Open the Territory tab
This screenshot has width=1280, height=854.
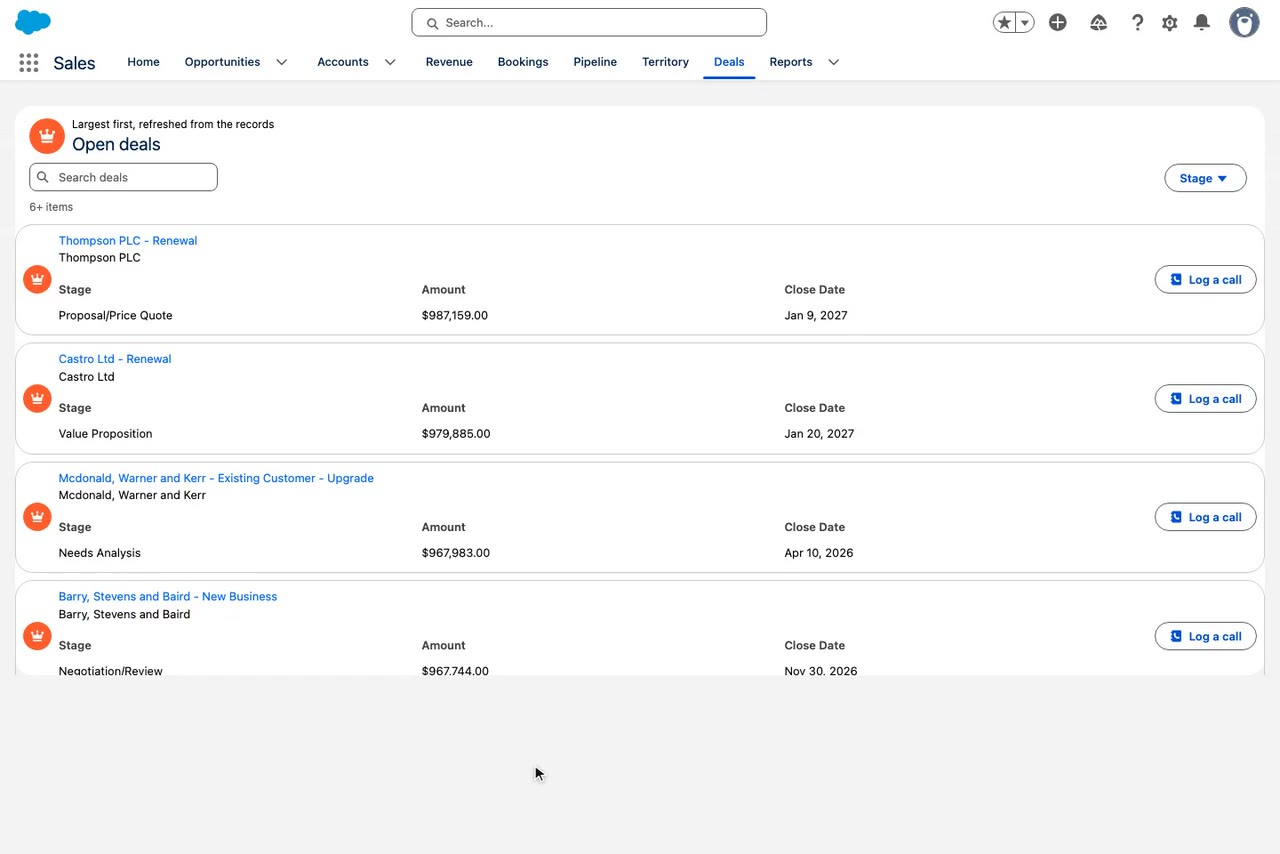(x=665, y=62)
